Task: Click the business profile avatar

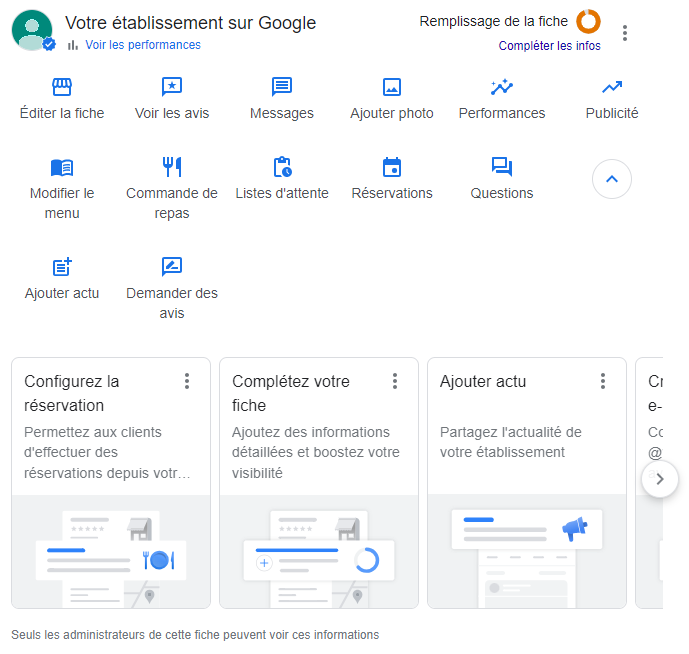Action: tap(33, 31)
